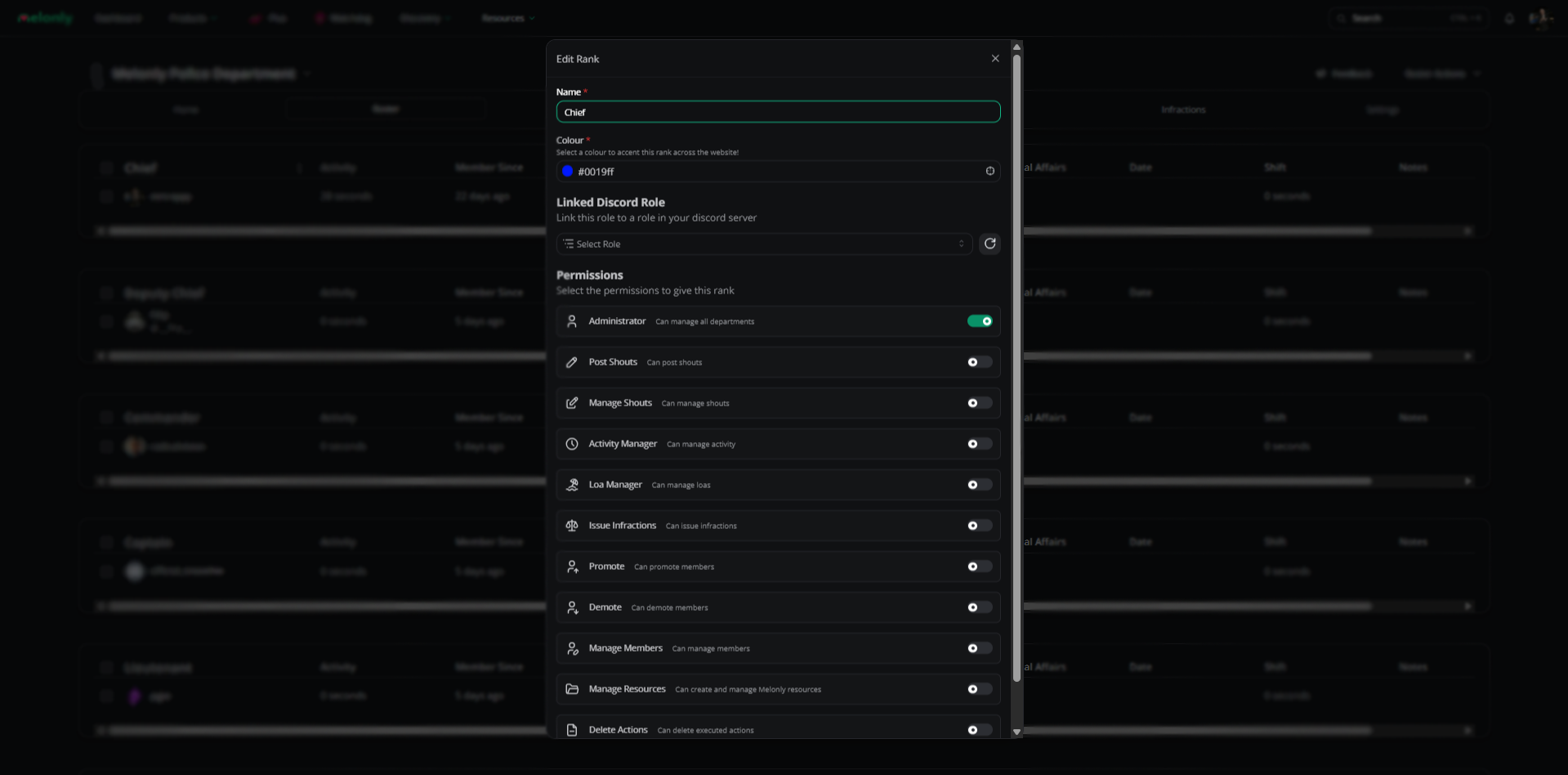Expand the Resources menu in navbar
Image resolution: width=1568 pixels, height=775 pixels.
507,18
